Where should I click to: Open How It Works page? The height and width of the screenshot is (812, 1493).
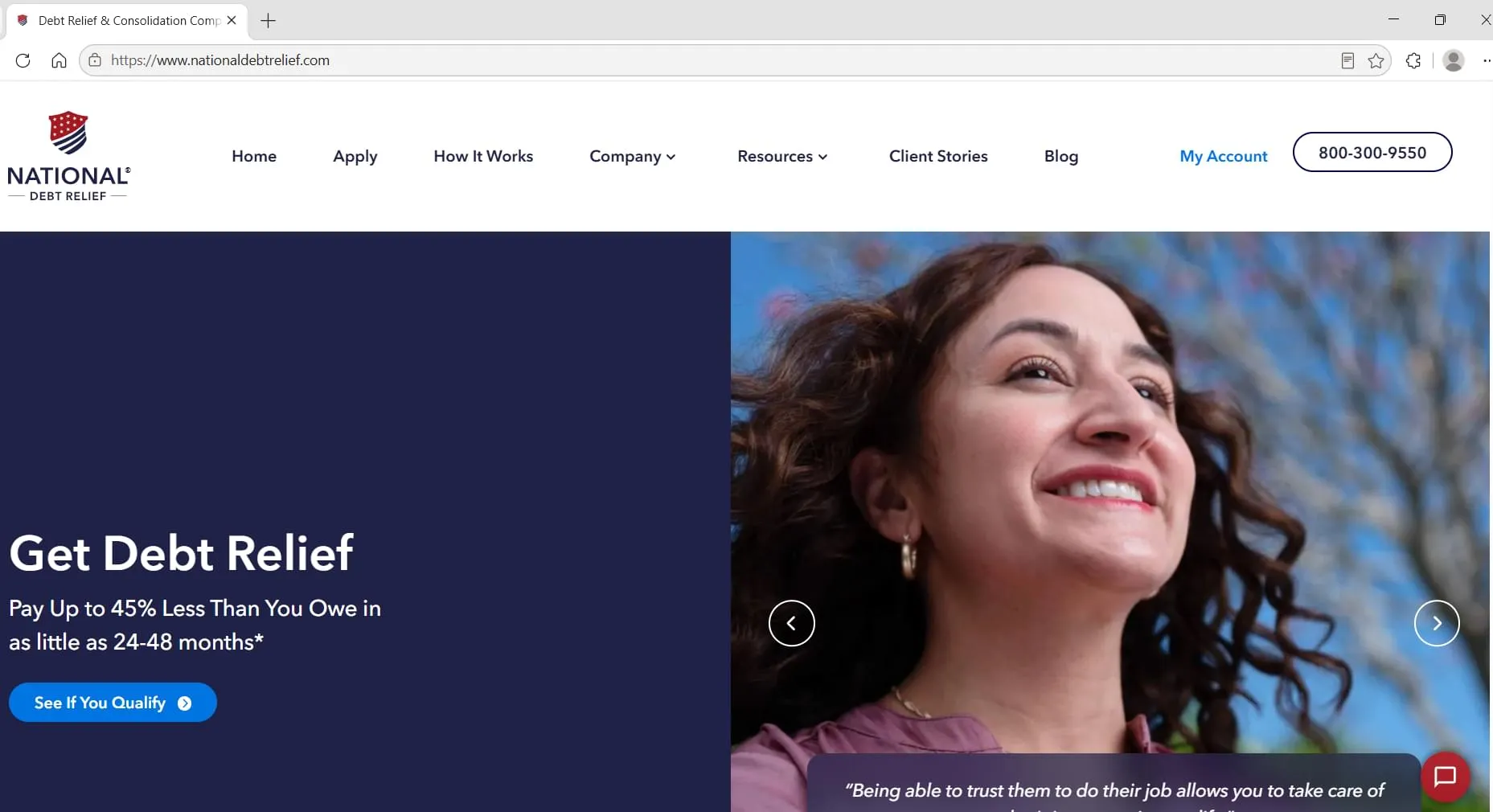(x=483, y=156)
